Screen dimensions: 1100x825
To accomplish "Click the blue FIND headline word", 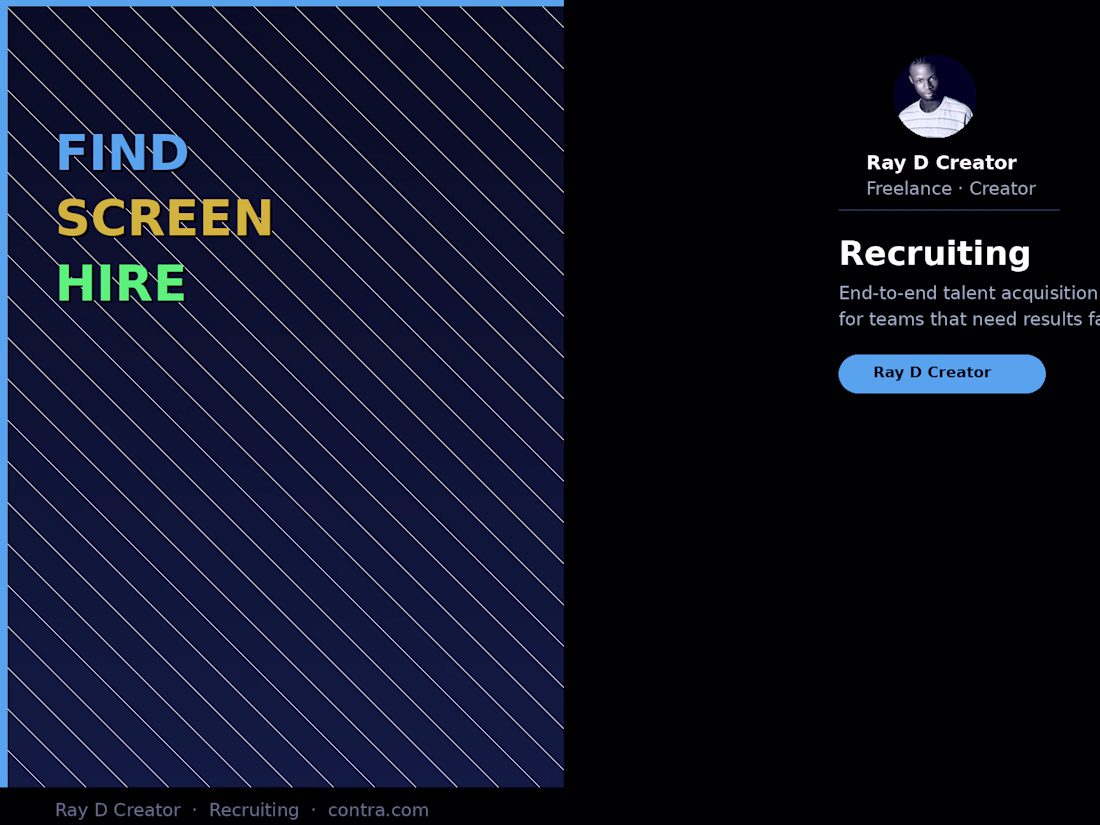I will 122,153.
